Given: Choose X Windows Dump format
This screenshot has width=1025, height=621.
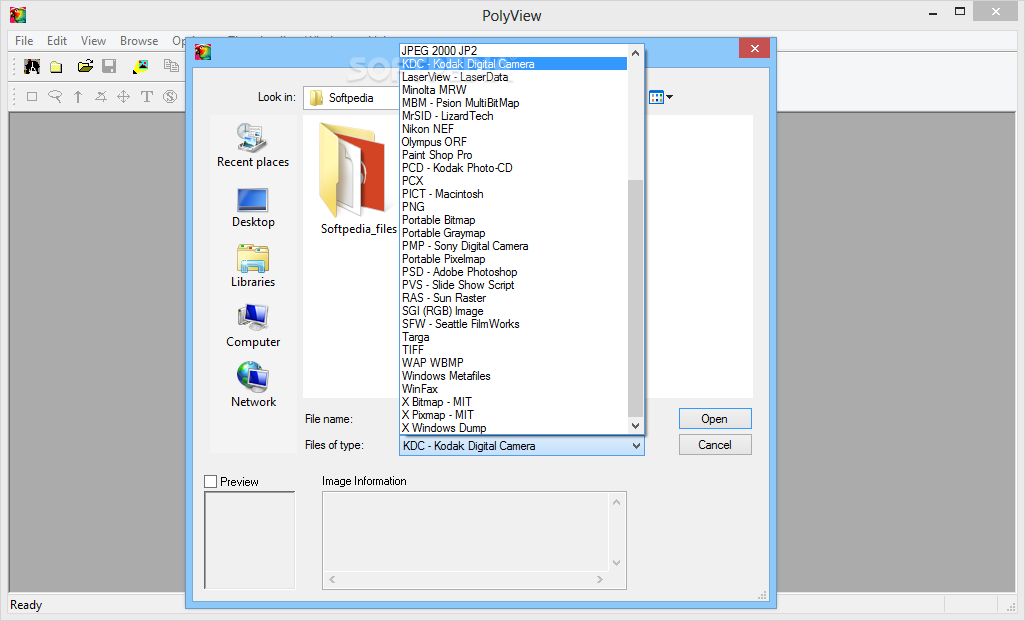Looking at the screenshot, I should click(x=513, y=428).
